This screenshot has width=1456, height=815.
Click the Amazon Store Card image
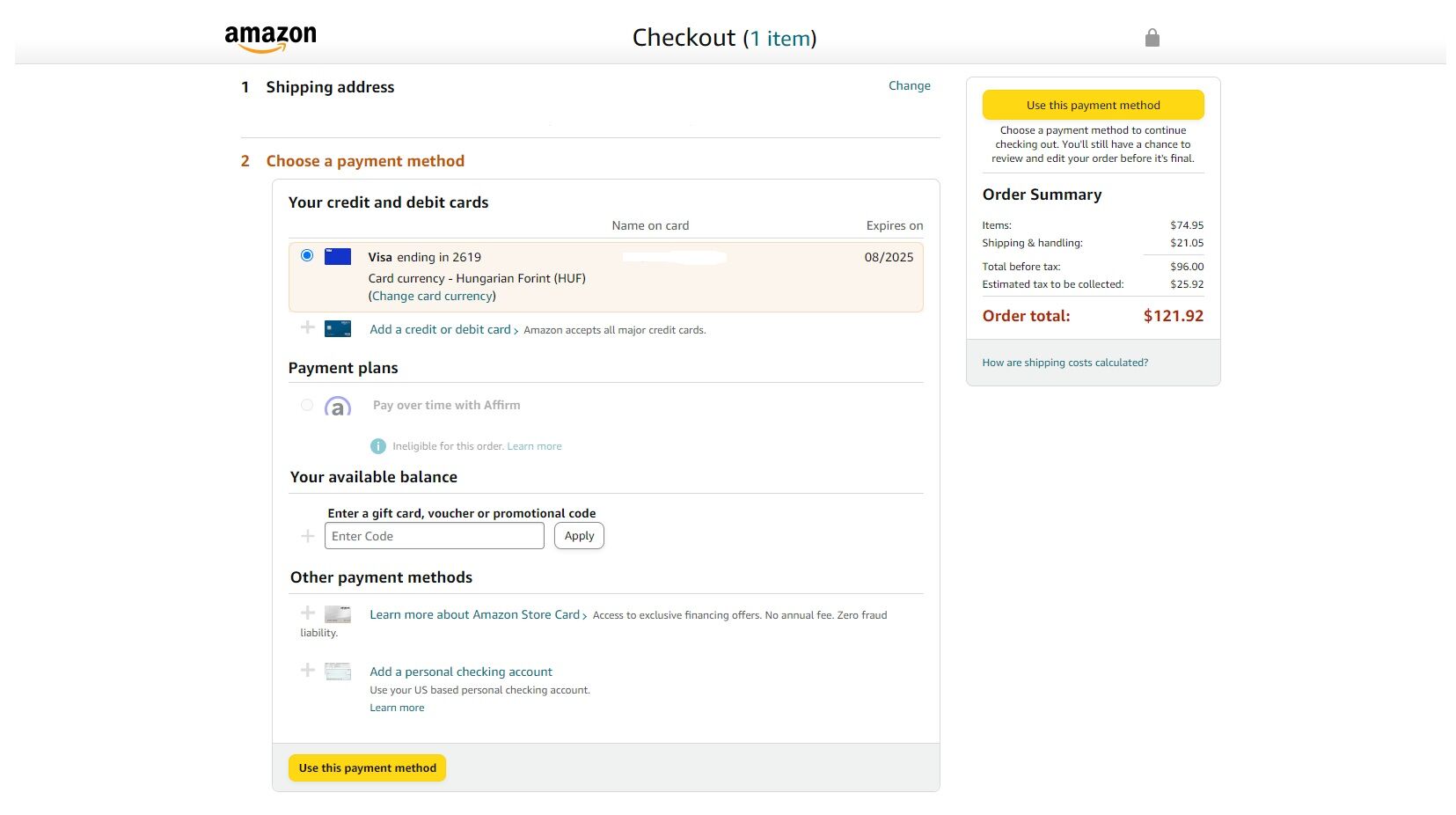[x=338, y=614]
